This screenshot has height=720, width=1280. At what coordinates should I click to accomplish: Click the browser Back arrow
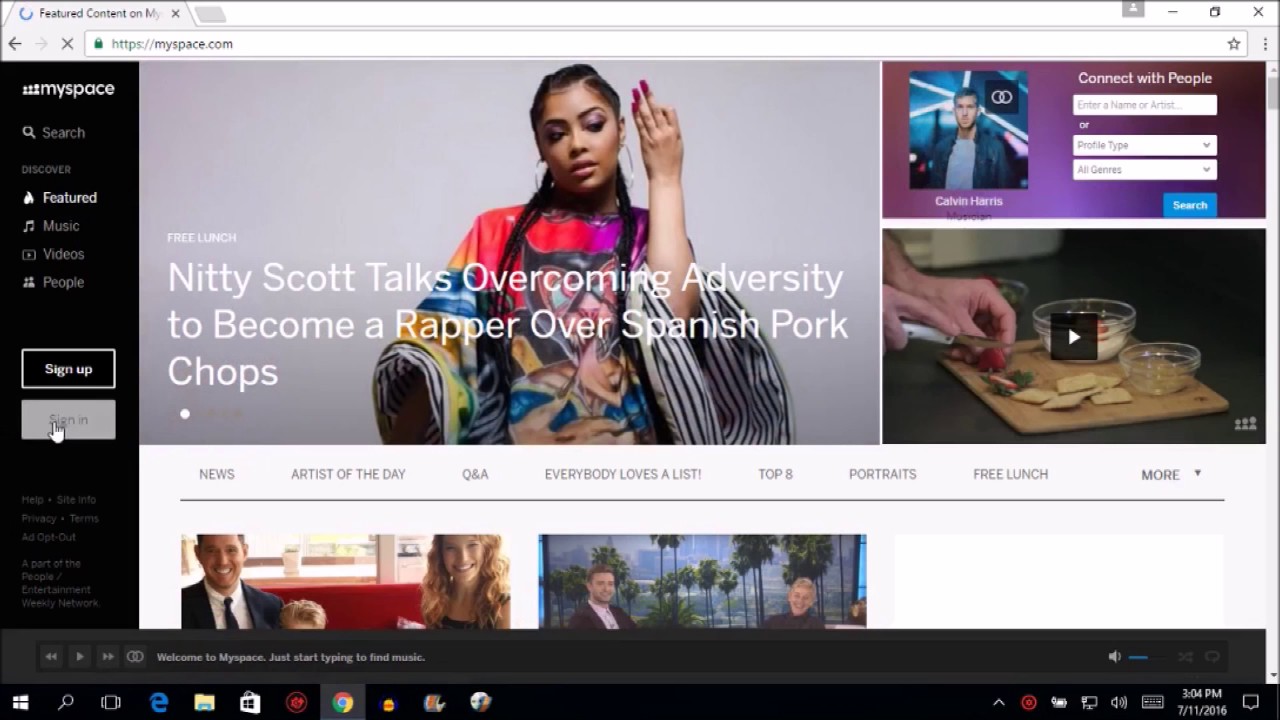(15, 44)
